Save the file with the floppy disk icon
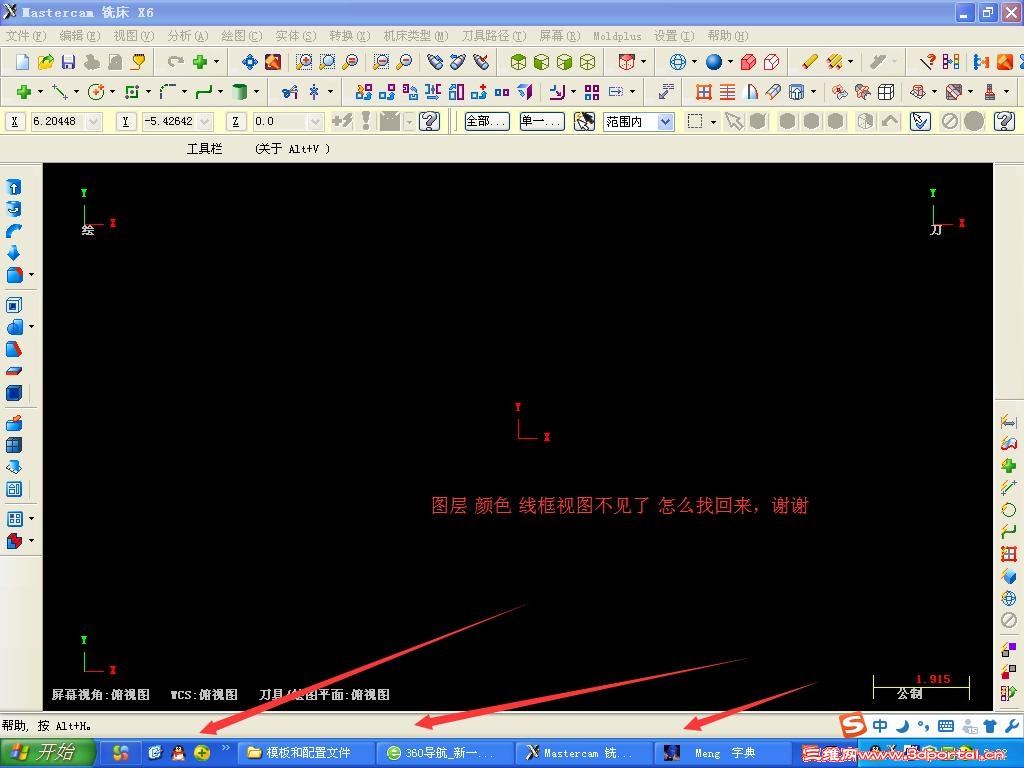Viewport: 1024px width, 768px height. (x=69, y=62)
